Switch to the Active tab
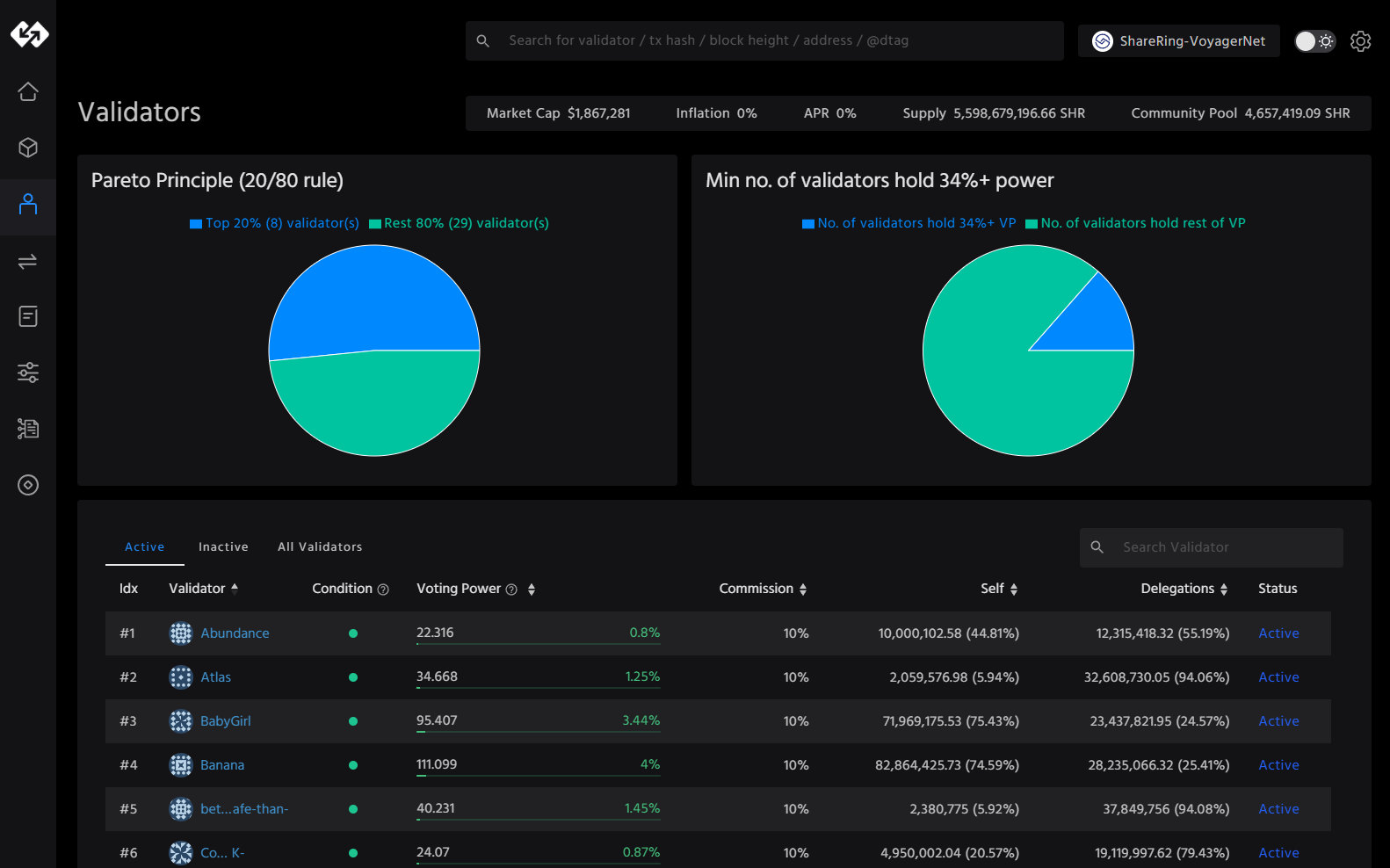 click(145, 546)
